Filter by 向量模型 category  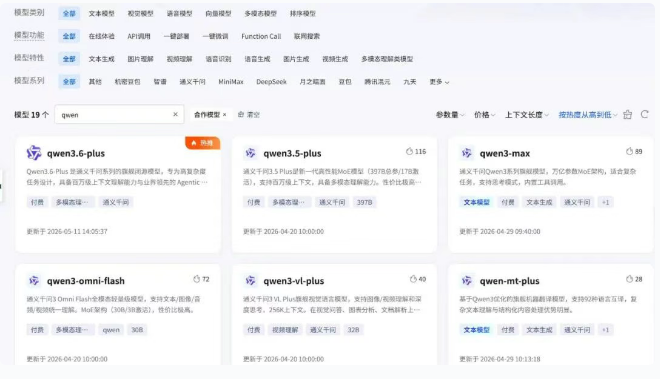(218, 13)
